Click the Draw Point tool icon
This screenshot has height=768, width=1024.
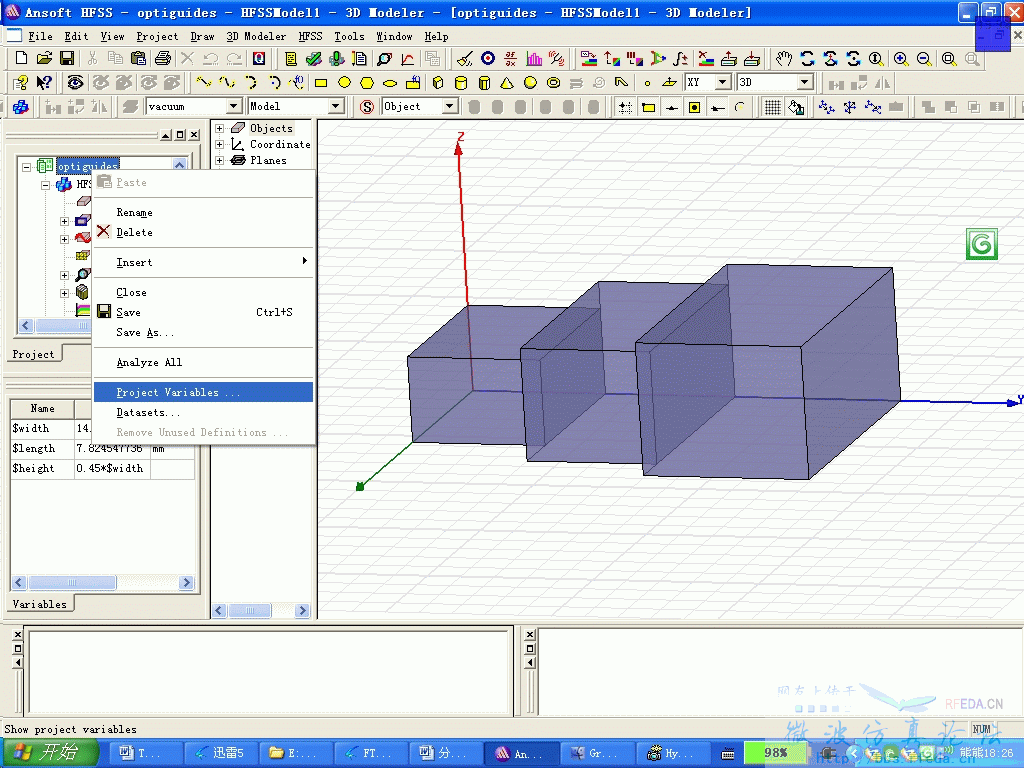pos(647,83)
